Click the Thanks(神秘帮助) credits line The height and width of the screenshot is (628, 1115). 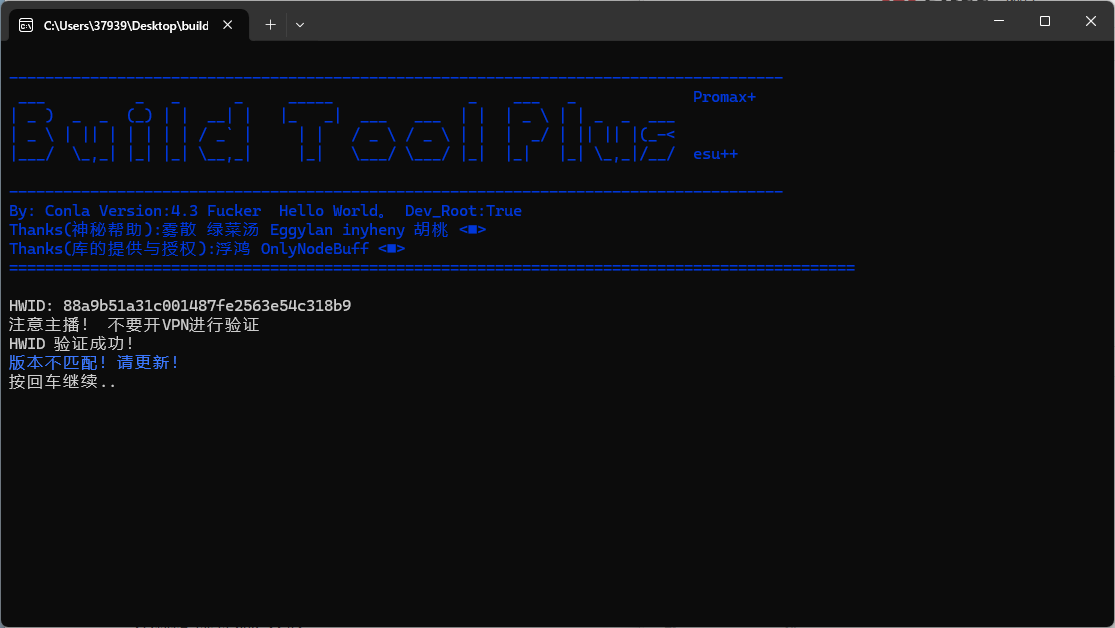(x=247, y=230)
